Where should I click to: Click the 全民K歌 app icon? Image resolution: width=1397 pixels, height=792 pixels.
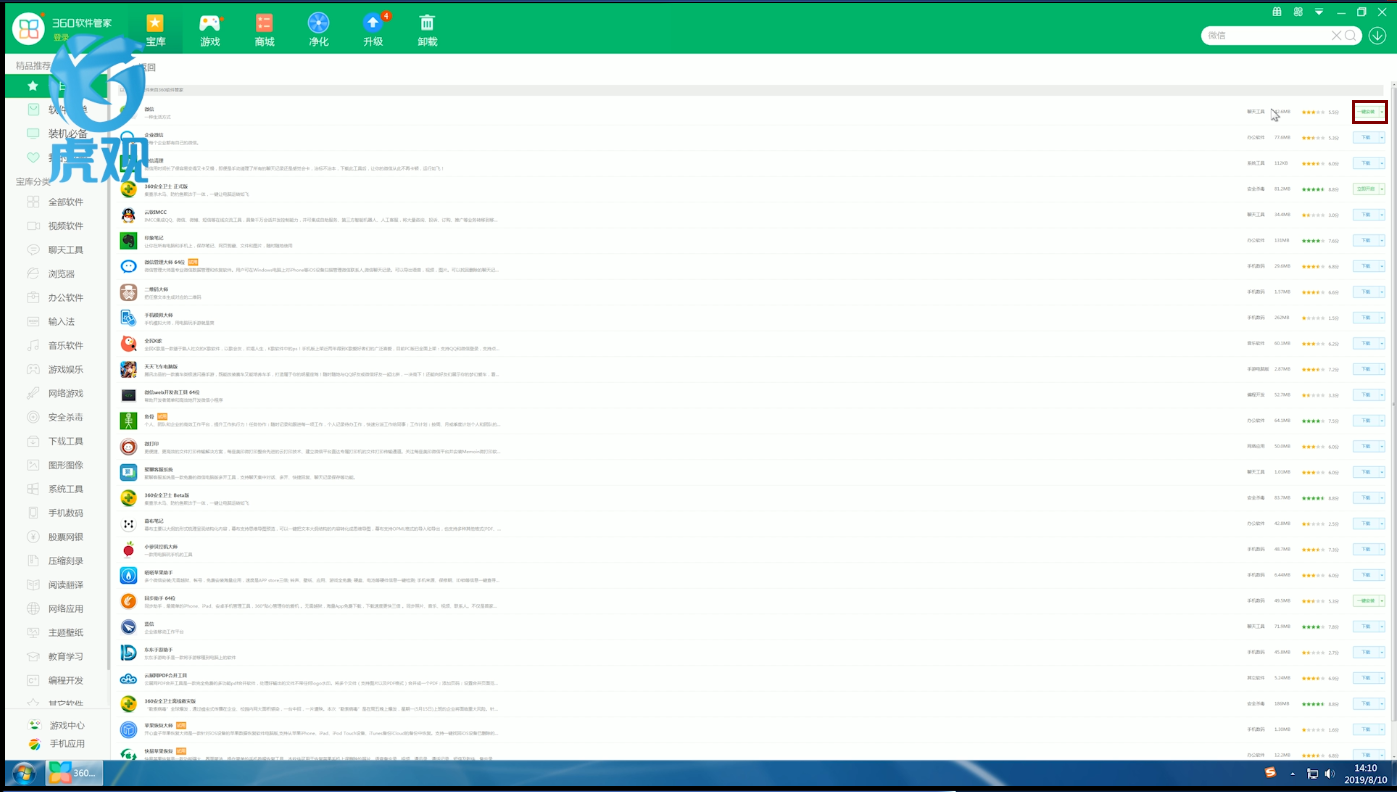pyautogui.click(x=129, y=344)
